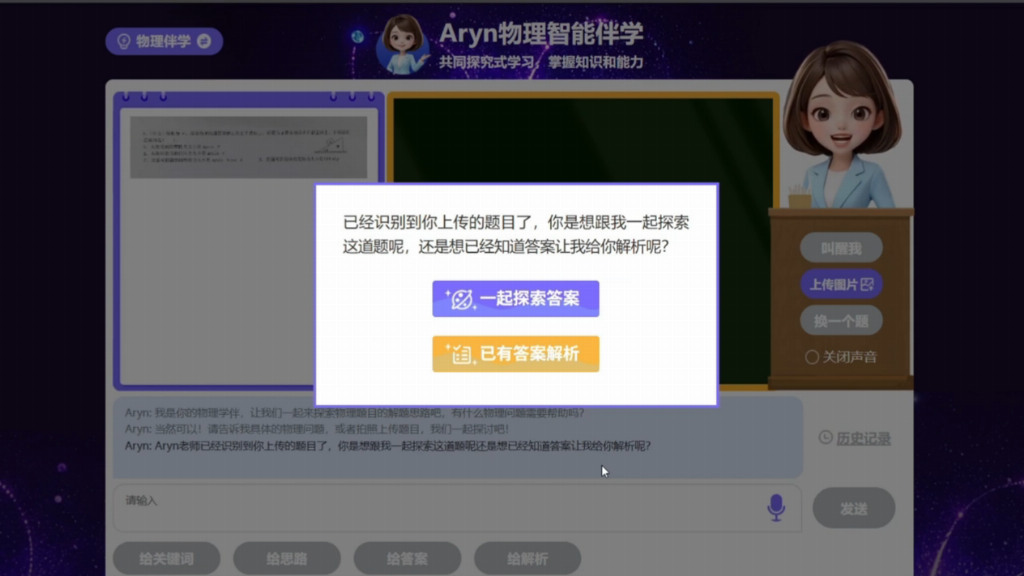Screen dimensions: 1024x576
Task: Open the uploaded question image thumbnail
Action: (248, 148)
